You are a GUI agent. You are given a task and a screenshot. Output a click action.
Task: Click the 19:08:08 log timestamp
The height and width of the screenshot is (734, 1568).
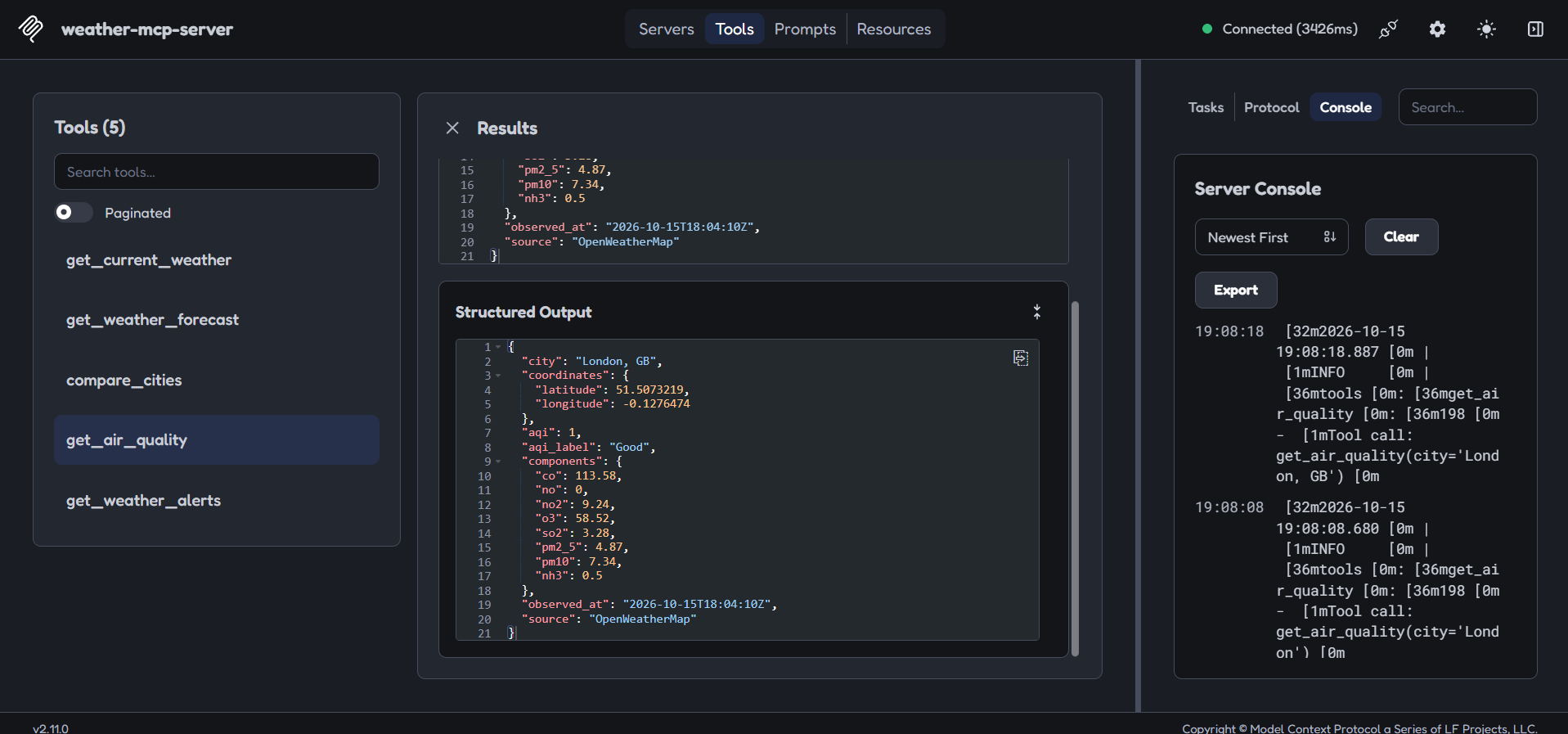(x=1229, y=507)
